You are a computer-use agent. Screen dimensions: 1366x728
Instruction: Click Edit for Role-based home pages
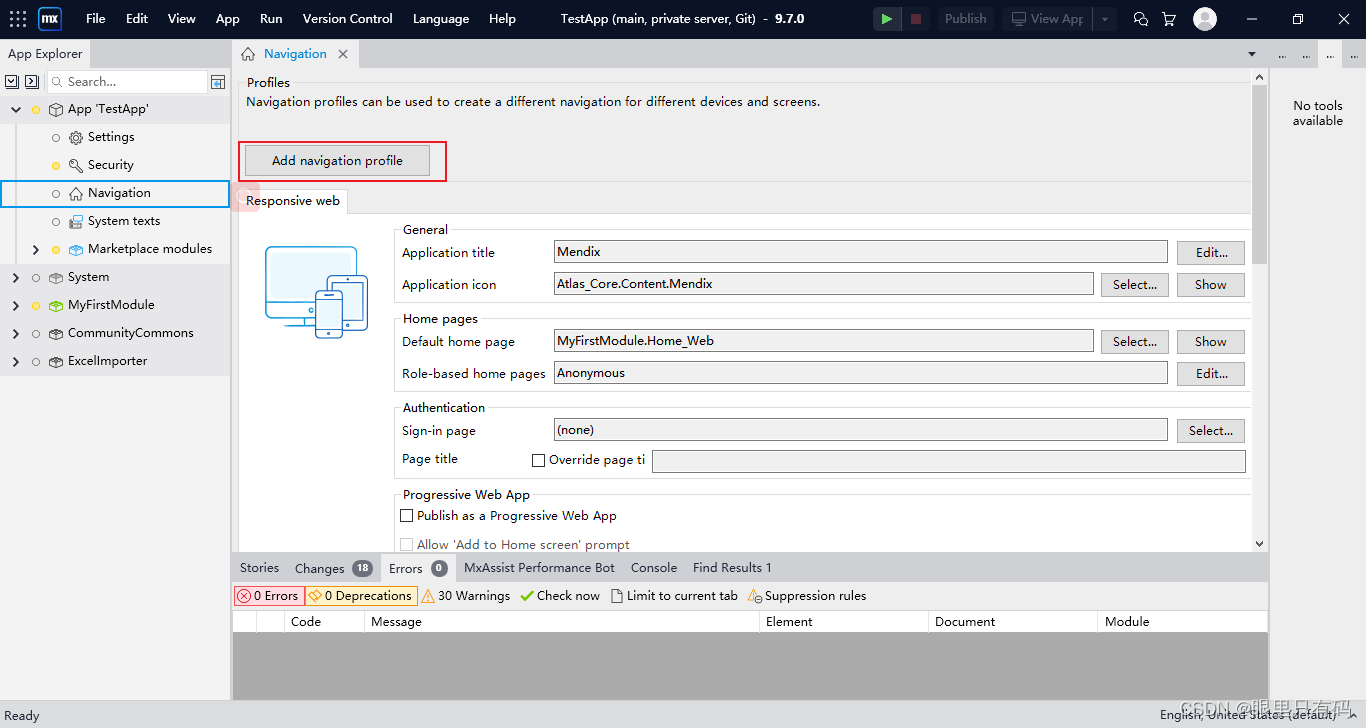[x=1211, y=374]
